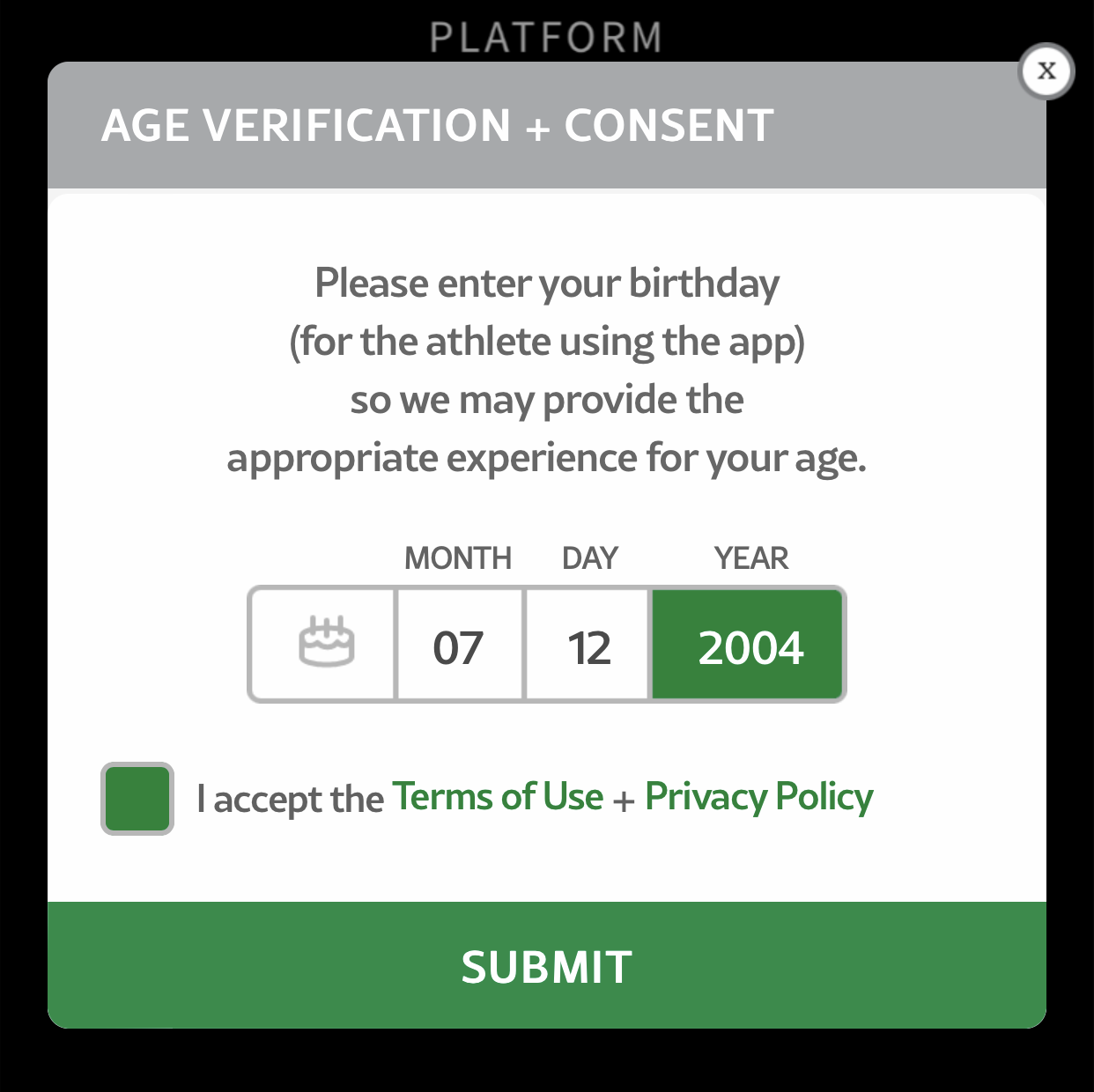Click the MONTH column label
The width and height of the screenshot is (1094, 1092).
[458, 558]
